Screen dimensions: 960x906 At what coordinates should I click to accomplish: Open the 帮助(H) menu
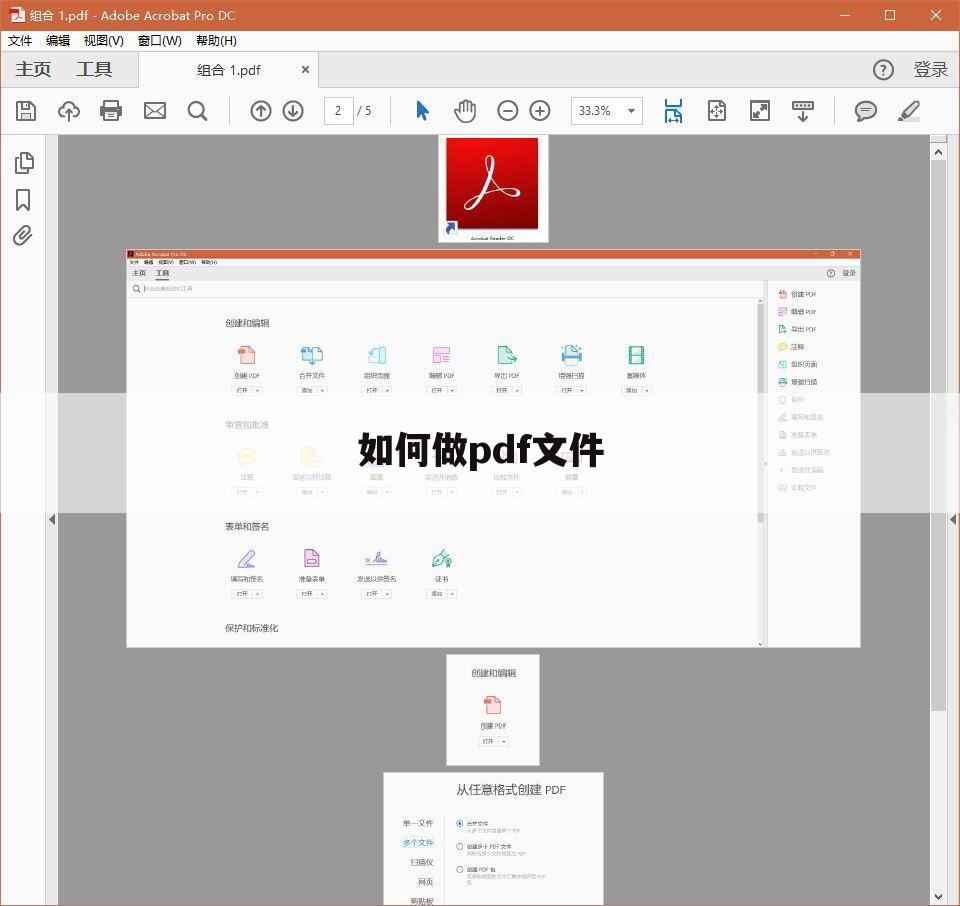pos(216,40)
